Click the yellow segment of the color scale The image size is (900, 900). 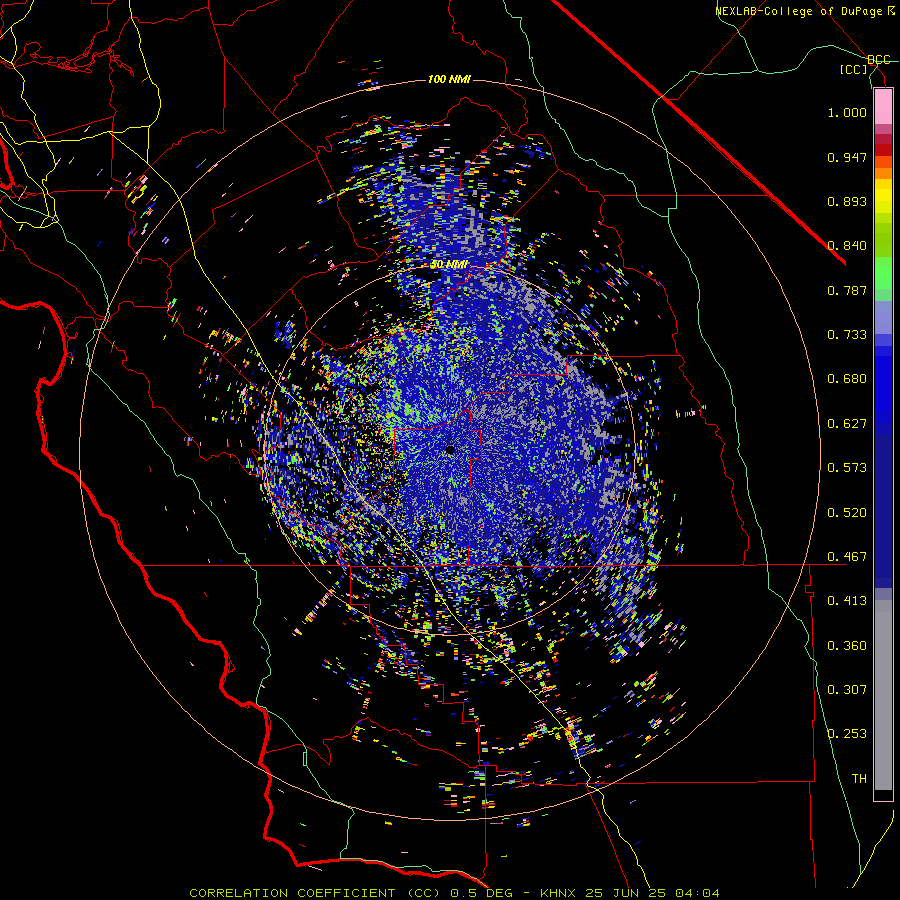pos(883,196)
